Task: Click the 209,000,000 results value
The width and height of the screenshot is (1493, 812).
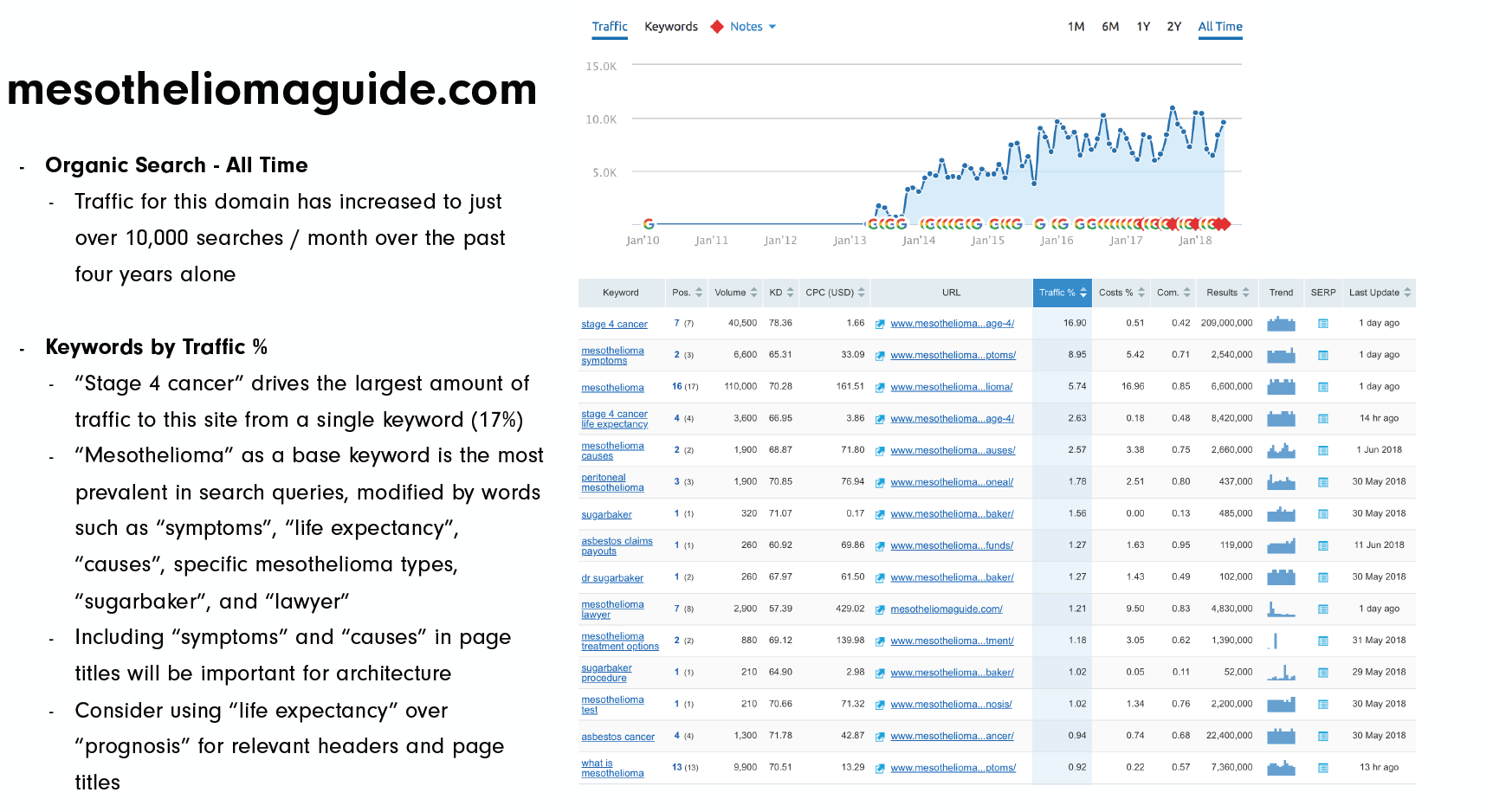Action: point(1226,323)
